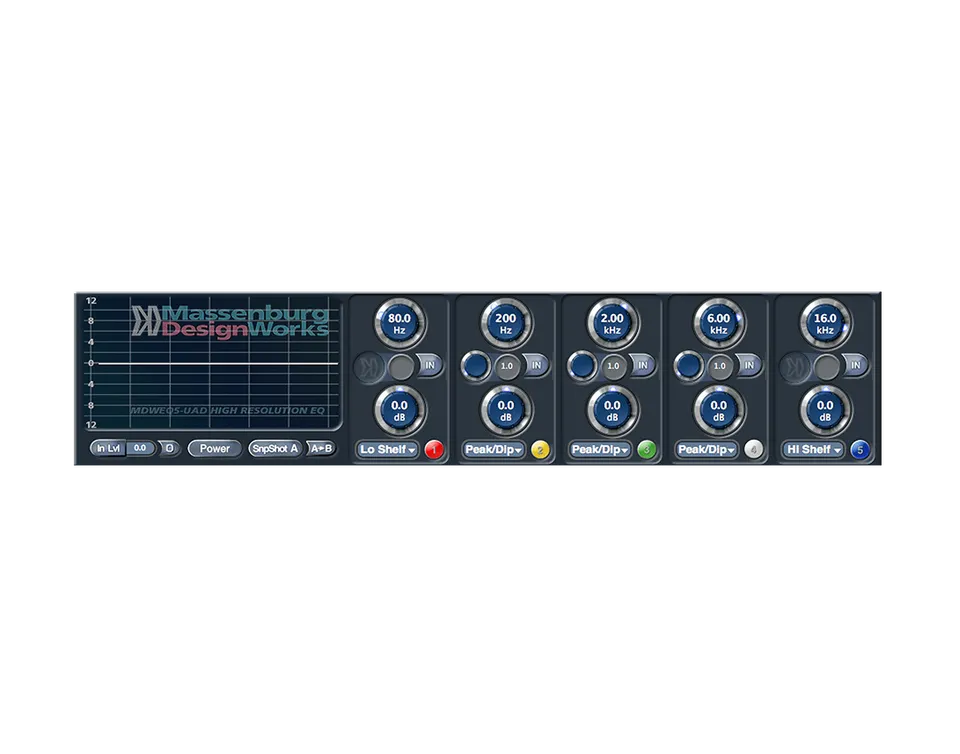
Task: Click the In Lvl 0.0 value field
Action: click(140, 449)
